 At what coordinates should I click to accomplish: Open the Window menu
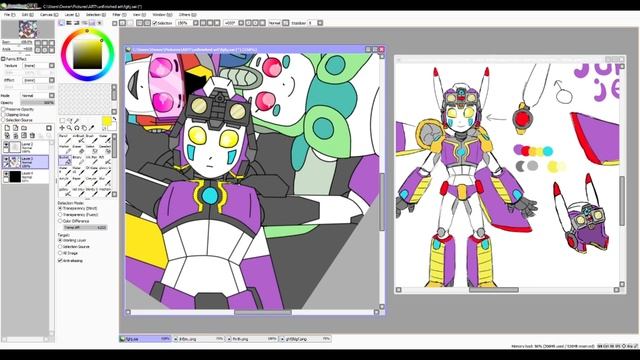[x=162, y=14]
